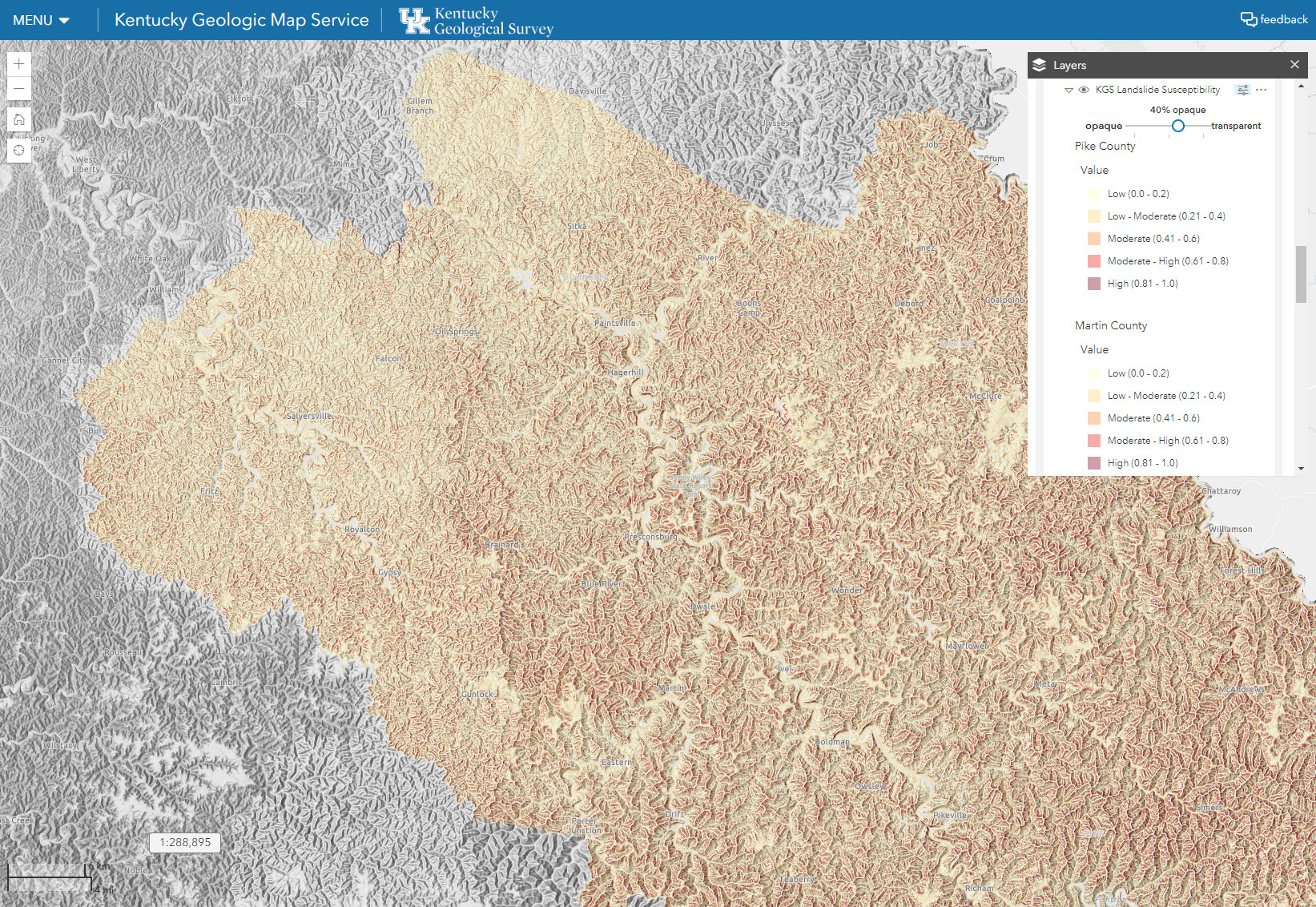Image resolution: width=1316 pixels, height=907 pixels.
Task: Click Pikeville label on the map
Action: [x=950, y=815]
